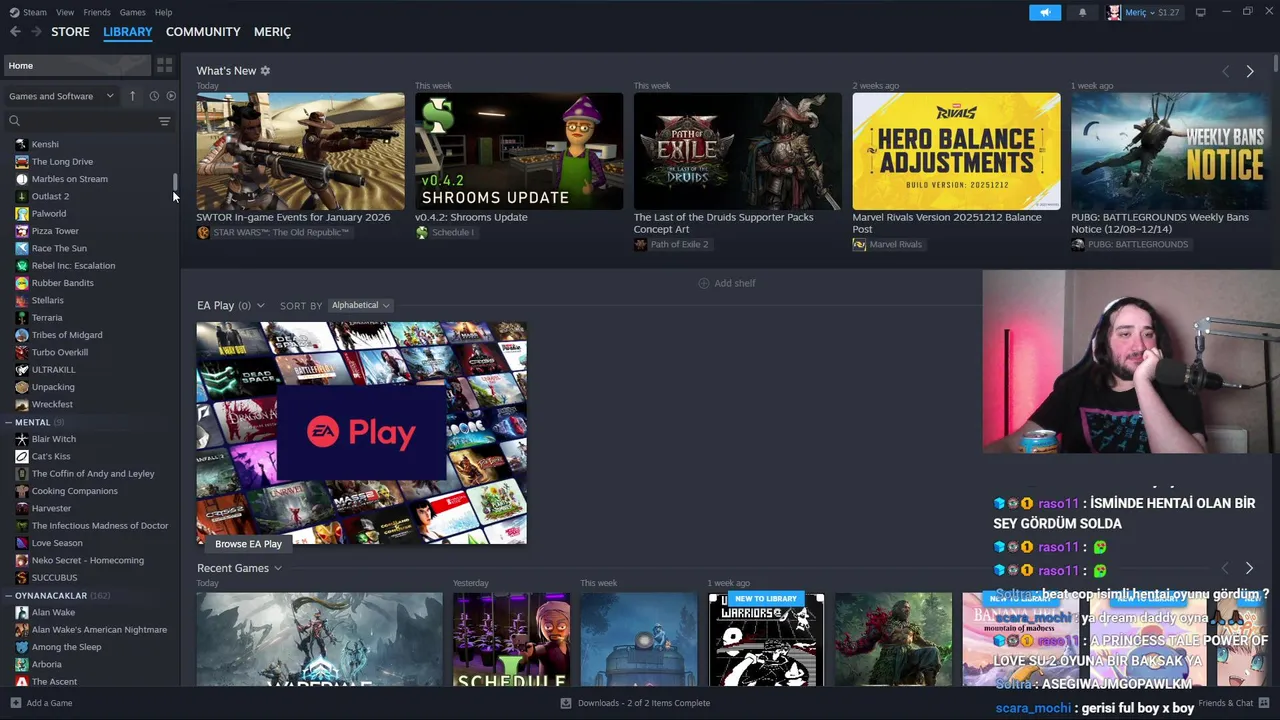Click the Browse EA Play button
The height and width of the screenshot is (720, 1280).
(x=248, y=544)
